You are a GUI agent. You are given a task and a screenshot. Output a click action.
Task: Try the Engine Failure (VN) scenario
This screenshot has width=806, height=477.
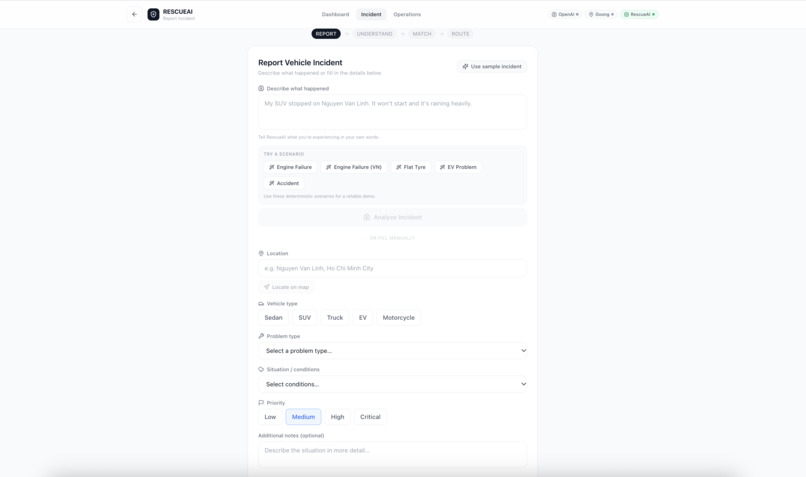point(354,167)
